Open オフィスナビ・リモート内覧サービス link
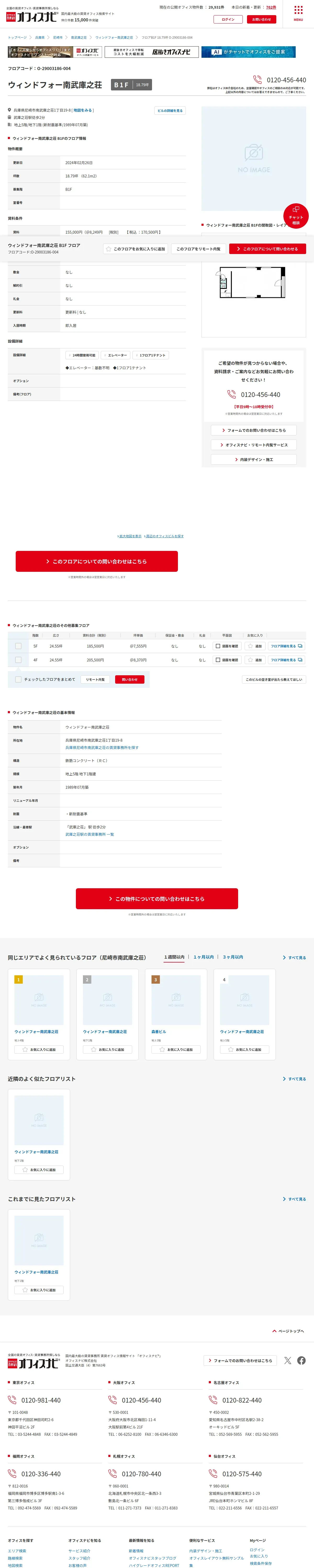This screenshot has height=1568, width=314. (x=254, y=445)
